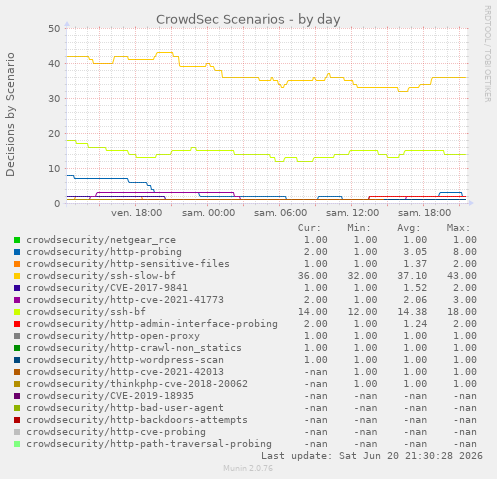497x479 pixels.
Task: Click the 3.05 average for http-probing
Action: point(415,252)
